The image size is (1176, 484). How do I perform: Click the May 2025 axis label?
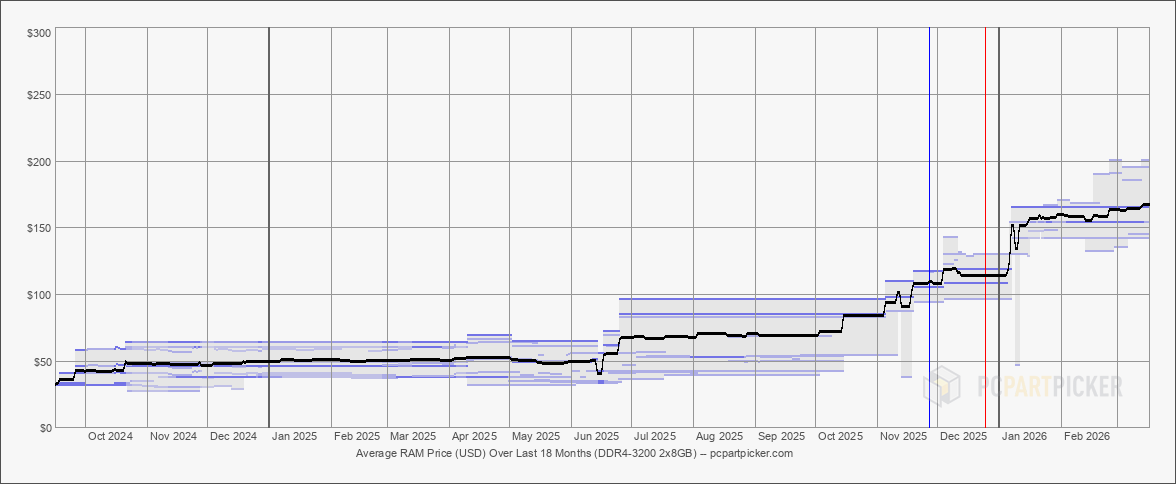[x=535, y=436]
